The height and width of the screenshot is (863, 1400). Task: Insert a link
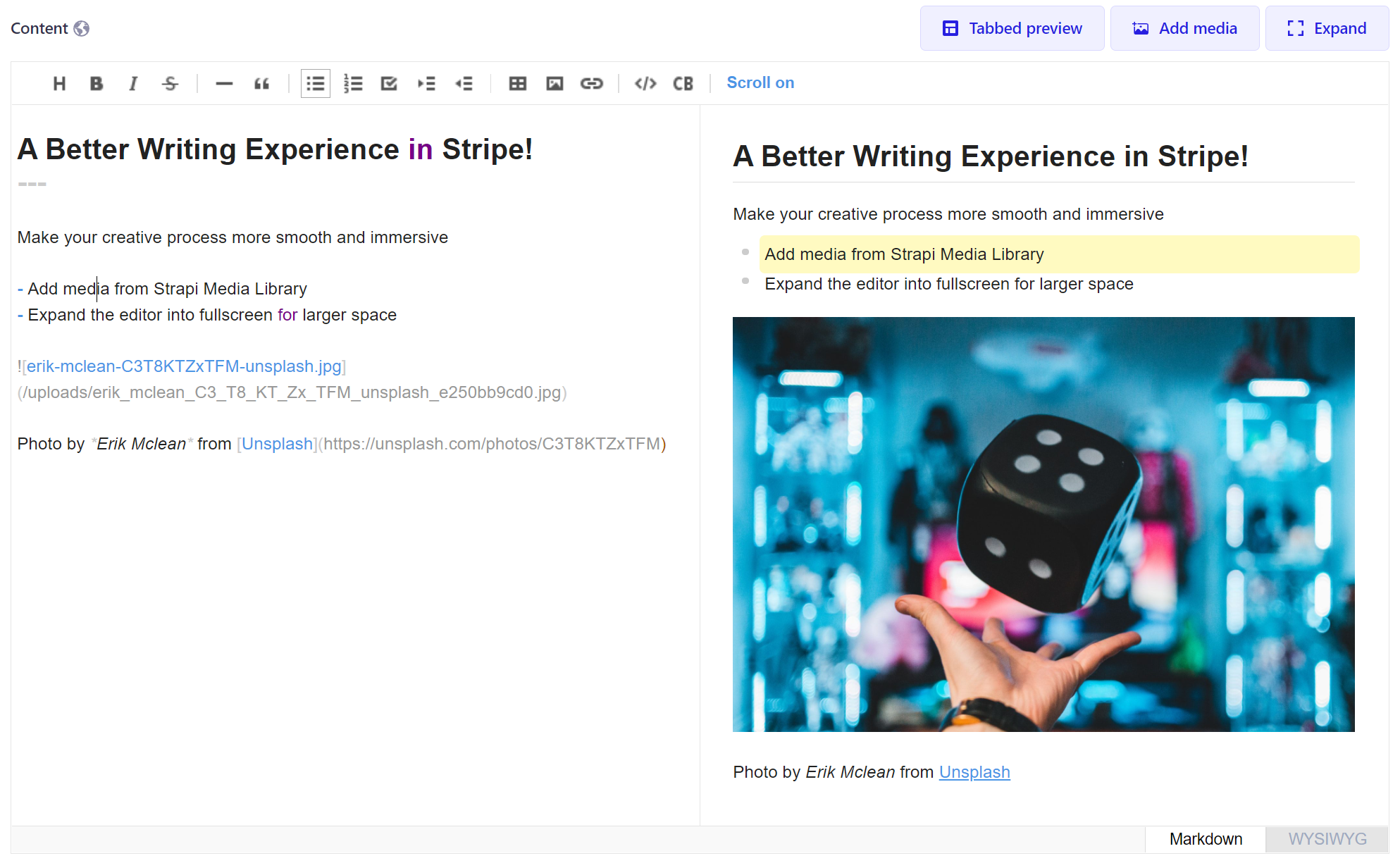pyautogui.click(x=592, y=84)
